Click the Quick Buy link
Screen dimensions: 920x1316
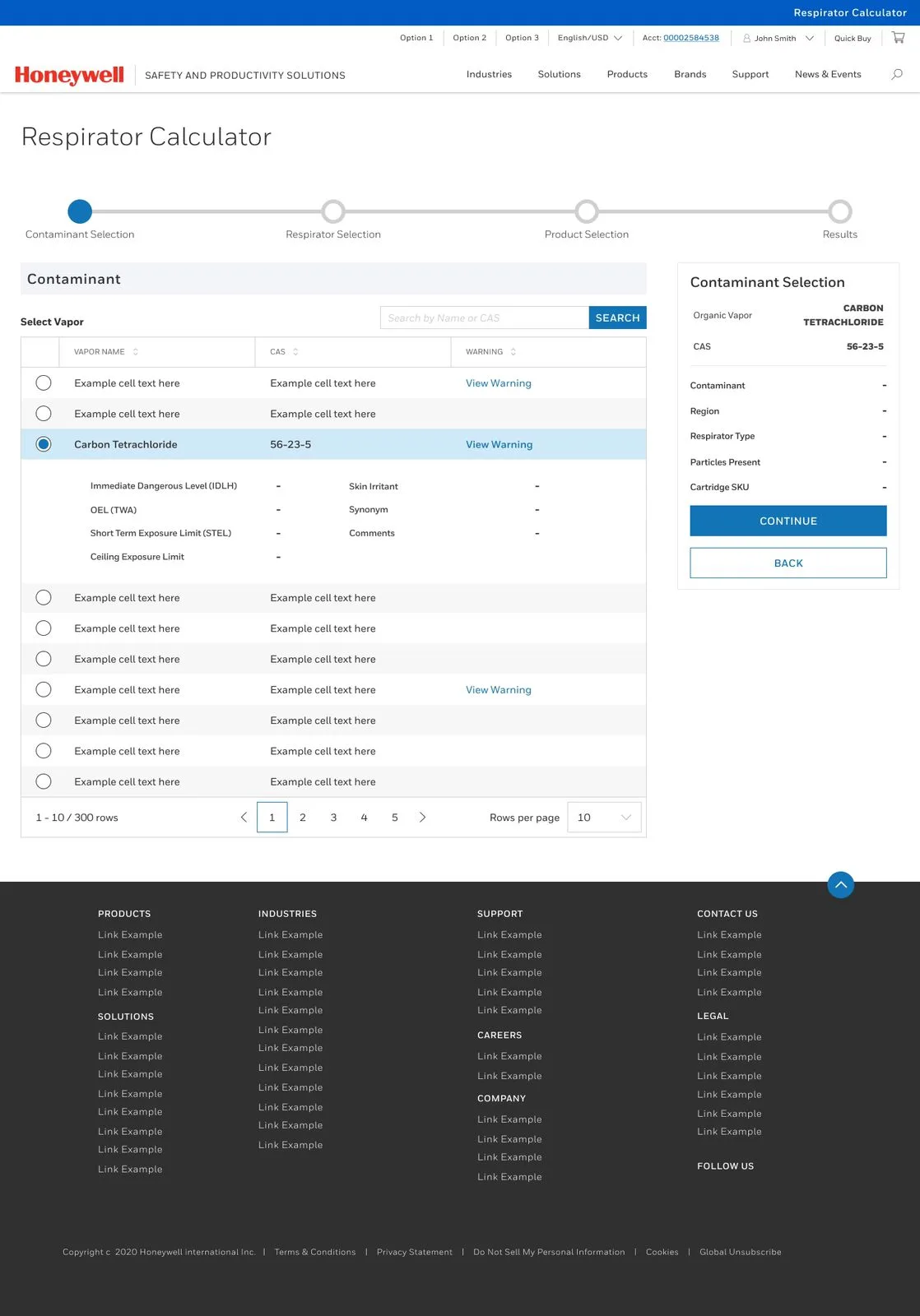tap(853, 38)
